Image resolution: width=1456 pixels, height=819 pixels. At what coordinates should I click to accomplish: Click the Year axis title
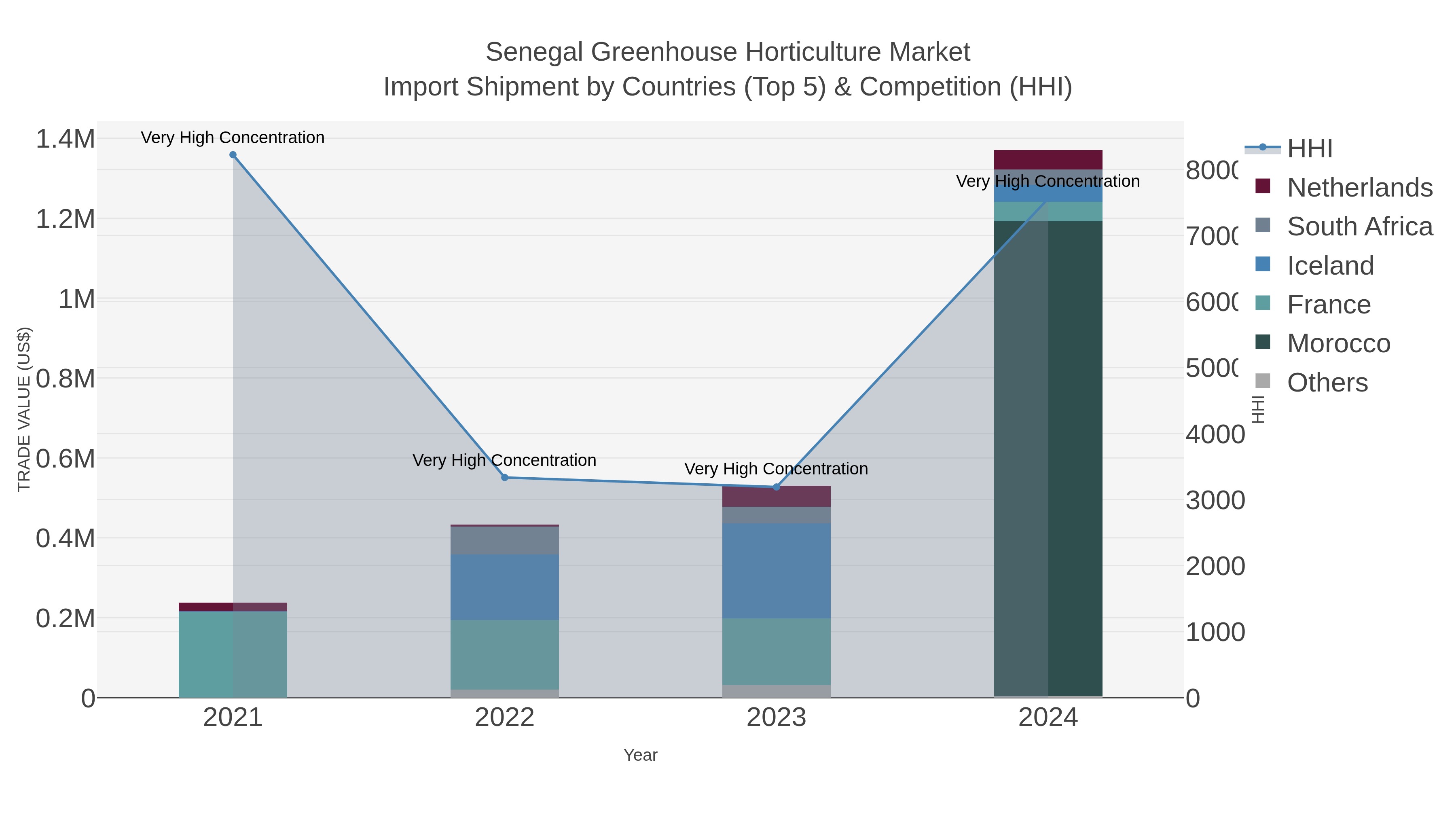point(640,755)
